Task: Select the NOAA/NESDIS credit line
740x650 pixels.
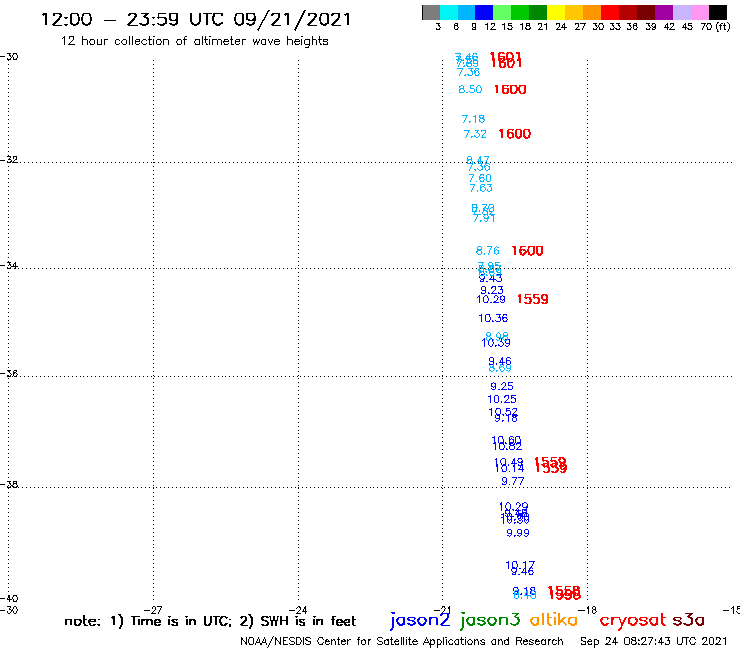Action: [402, 641]
